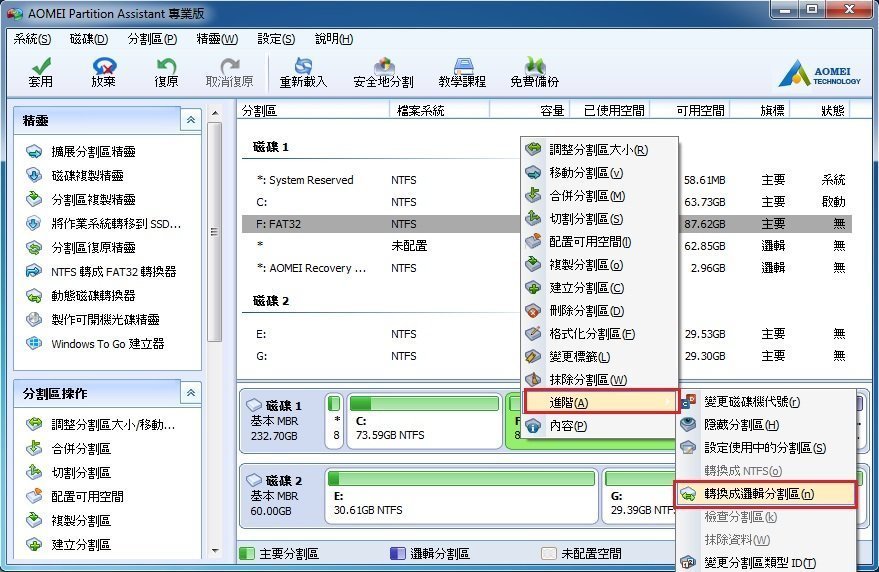Image resolution: width=879 pixels, height=572 pixels.
Task: Launch the 磁碟複製精靈 wizard
Action: tap(75, 176)
